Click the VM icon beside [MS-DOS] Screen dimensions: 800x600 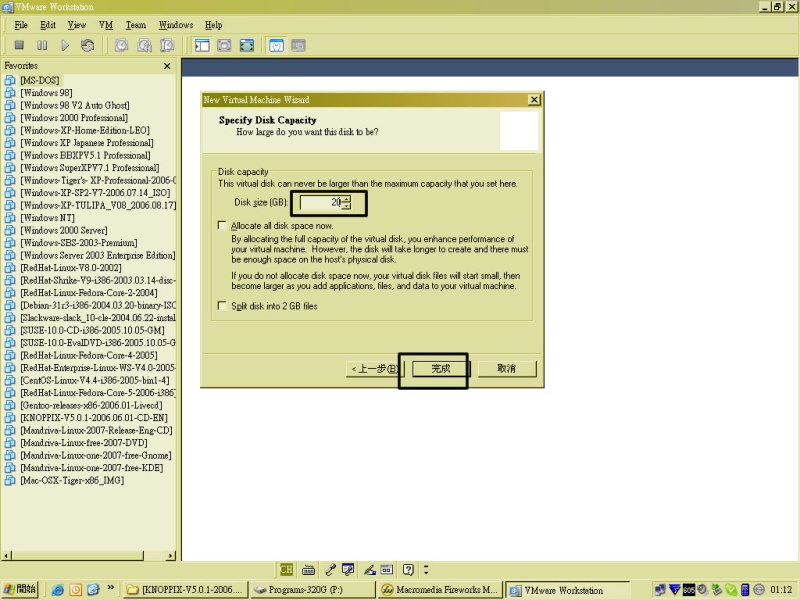pos(10,80)
